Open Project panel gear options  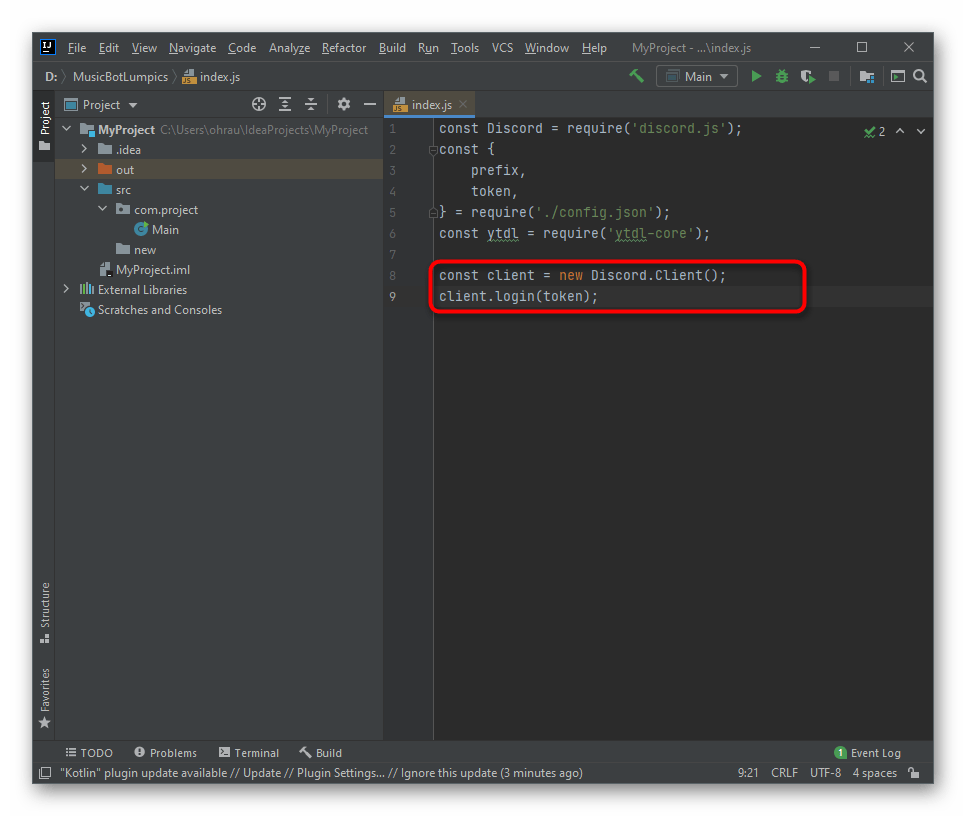click(x=344, y=104)
